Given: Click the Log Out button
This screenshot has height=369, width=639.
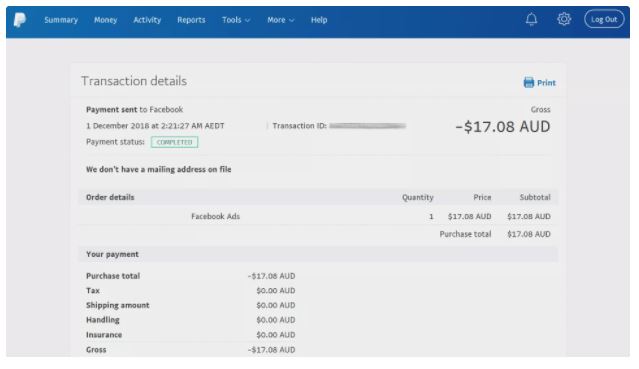Looking at the screenshot, I should [x=604, y=19].
